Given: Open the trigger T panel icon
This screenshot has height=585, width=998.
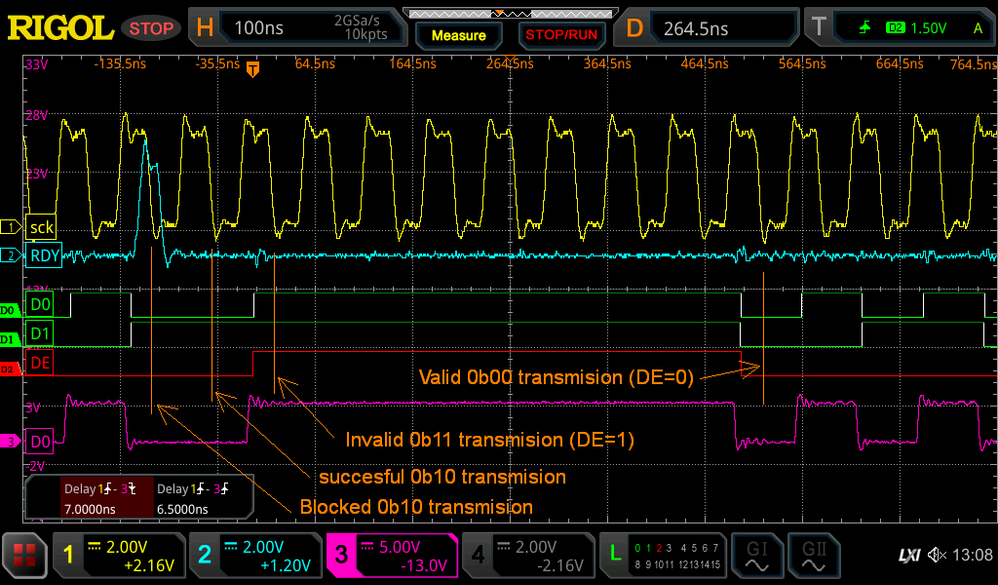Looking at the screenshot, I should coord(819,27).
